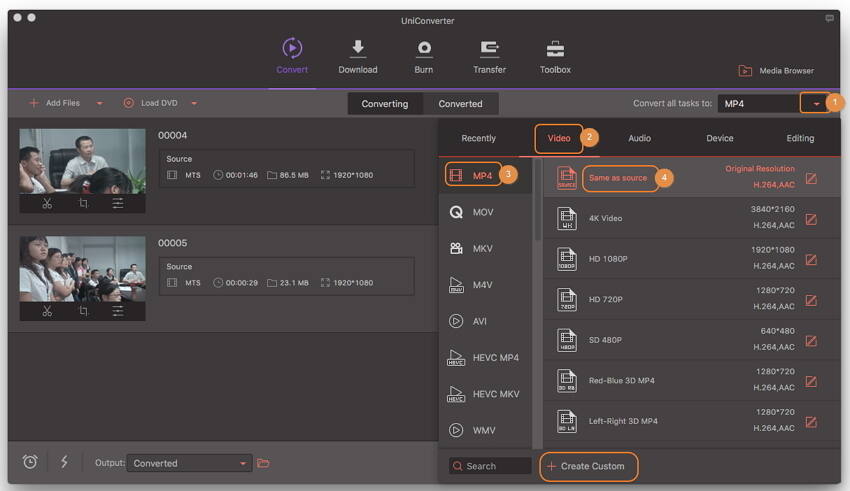
Task: Open the schedule alarm clock icon
Action: tap(30, 462)
